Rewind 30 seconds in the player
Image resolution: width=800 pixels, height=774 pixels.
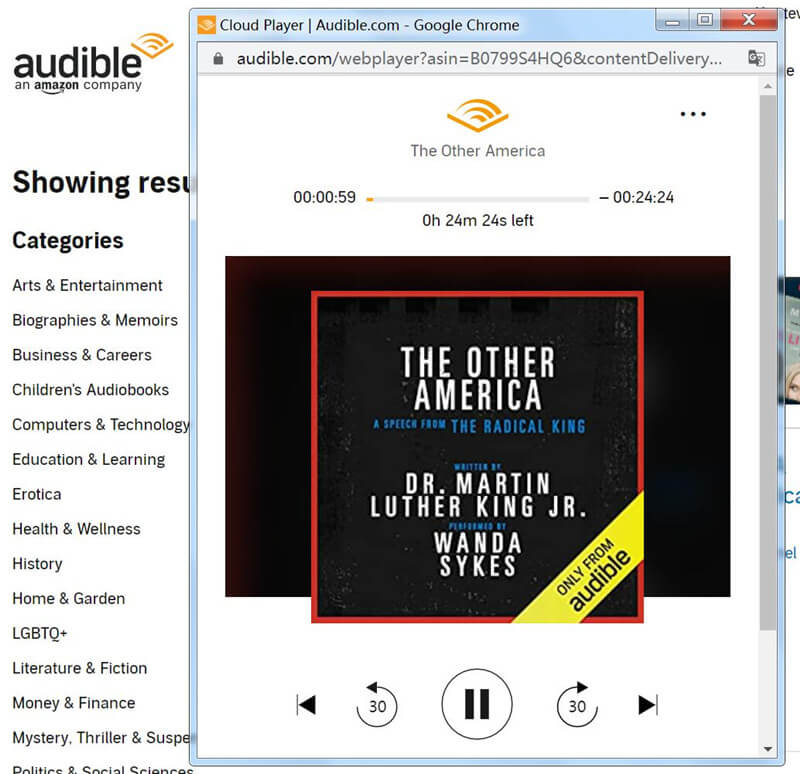(x=377, y=705)
